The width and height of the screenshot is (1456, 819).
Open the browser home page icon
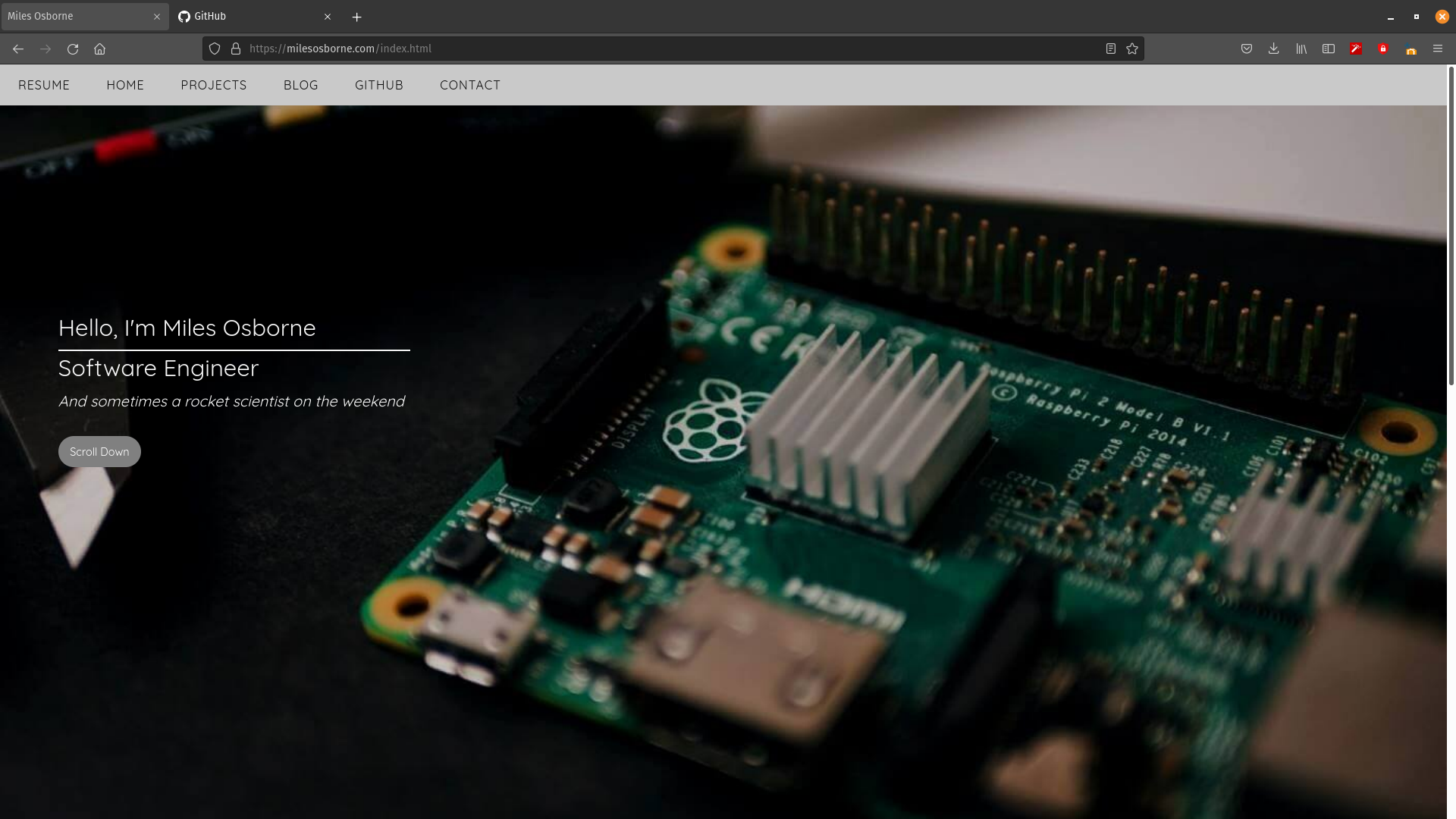[99, 49]
